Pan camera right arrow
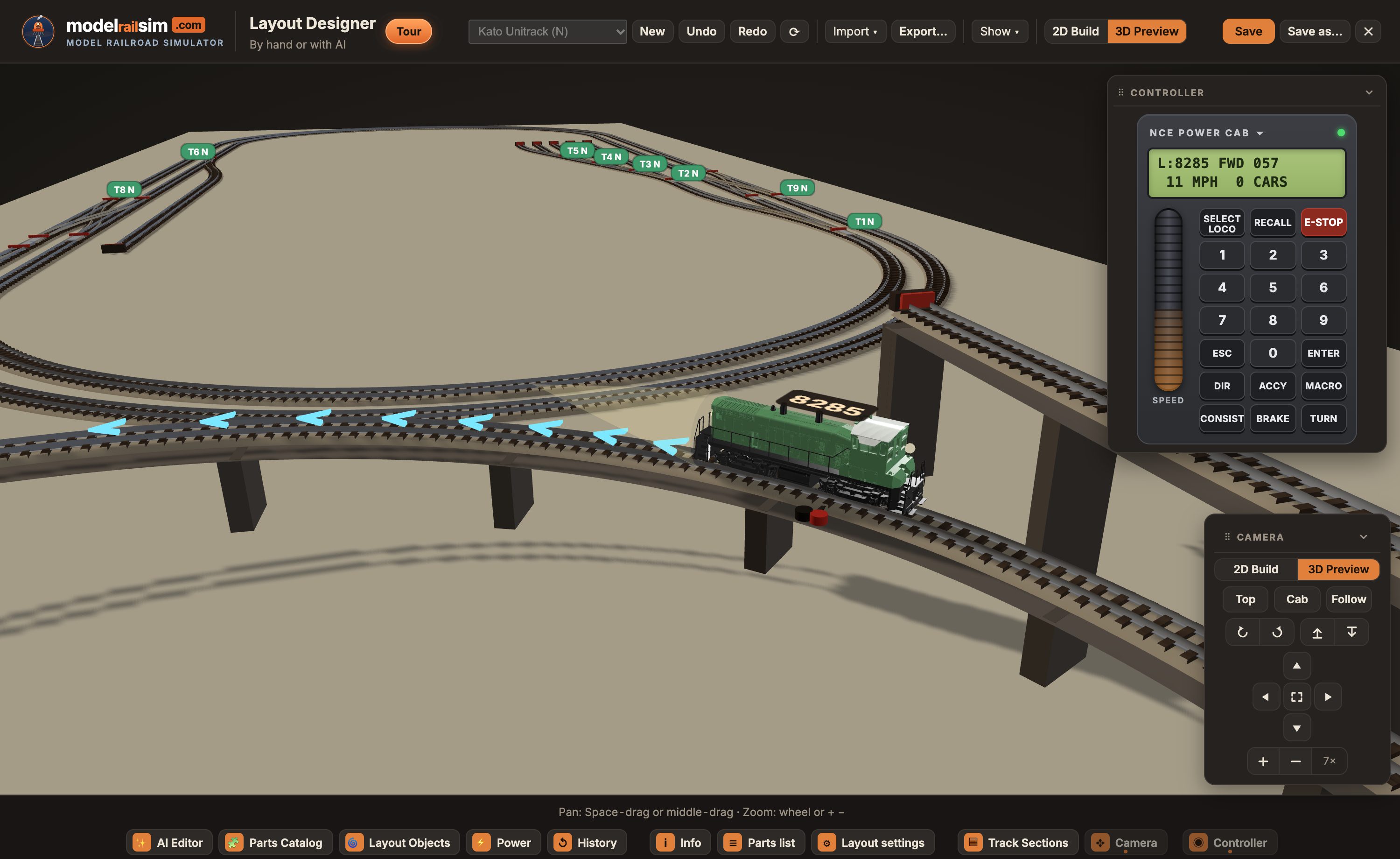This screenshot has height=859, width=1400. (1328, 697)
